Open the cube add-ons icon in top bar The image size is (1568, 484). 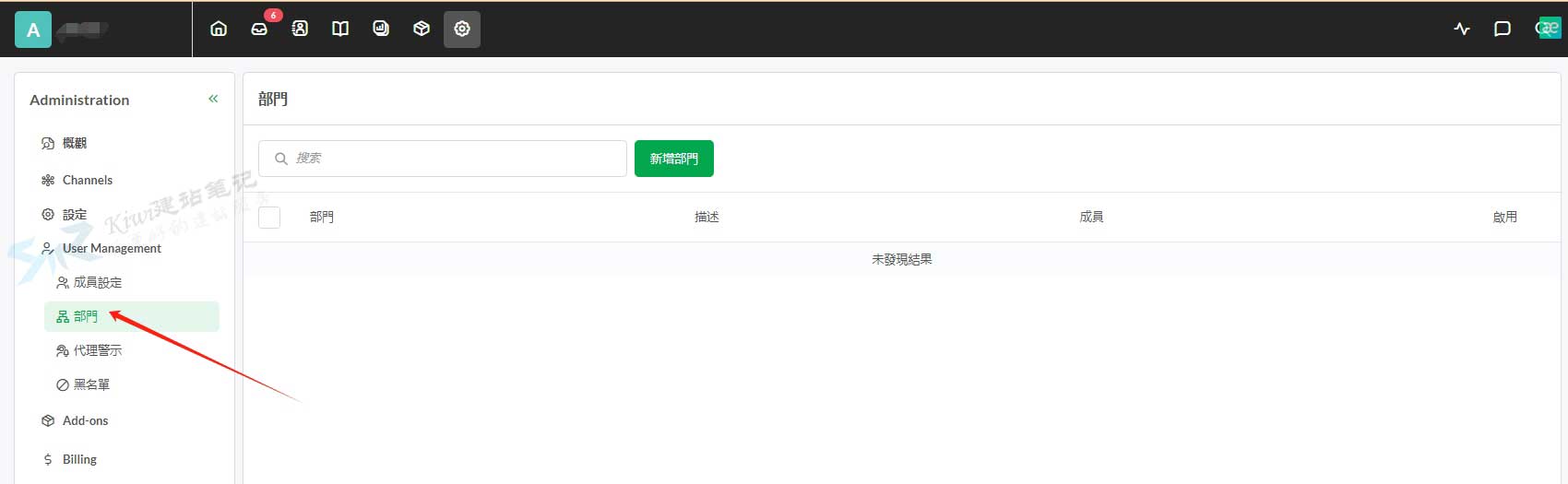coord(422,29)
